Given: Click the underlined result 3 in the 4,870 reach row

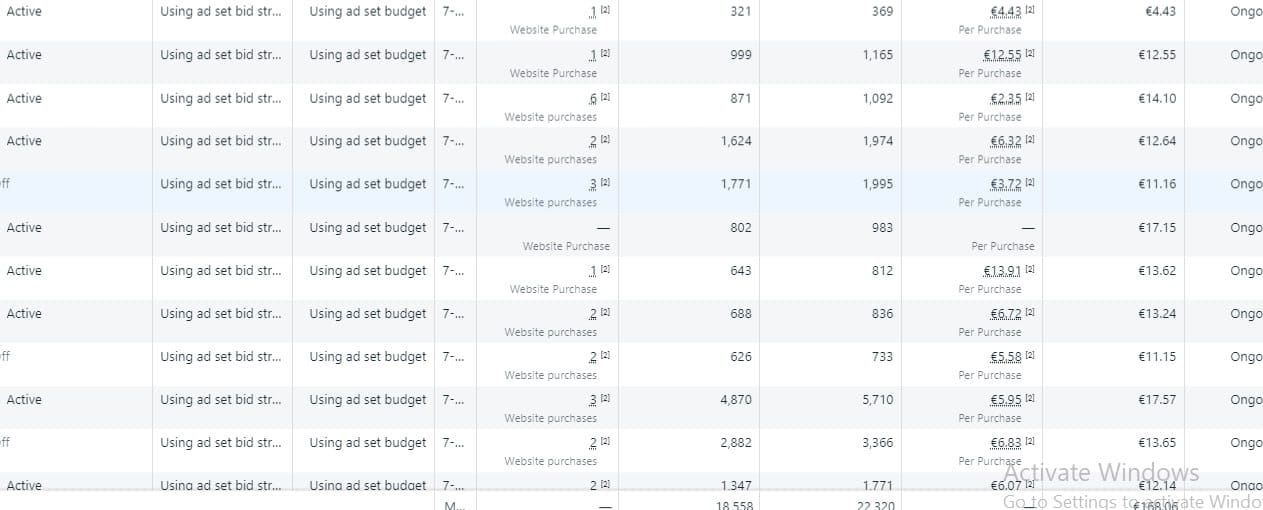Looking at the screenshot, I should click(x=593, y=400).
